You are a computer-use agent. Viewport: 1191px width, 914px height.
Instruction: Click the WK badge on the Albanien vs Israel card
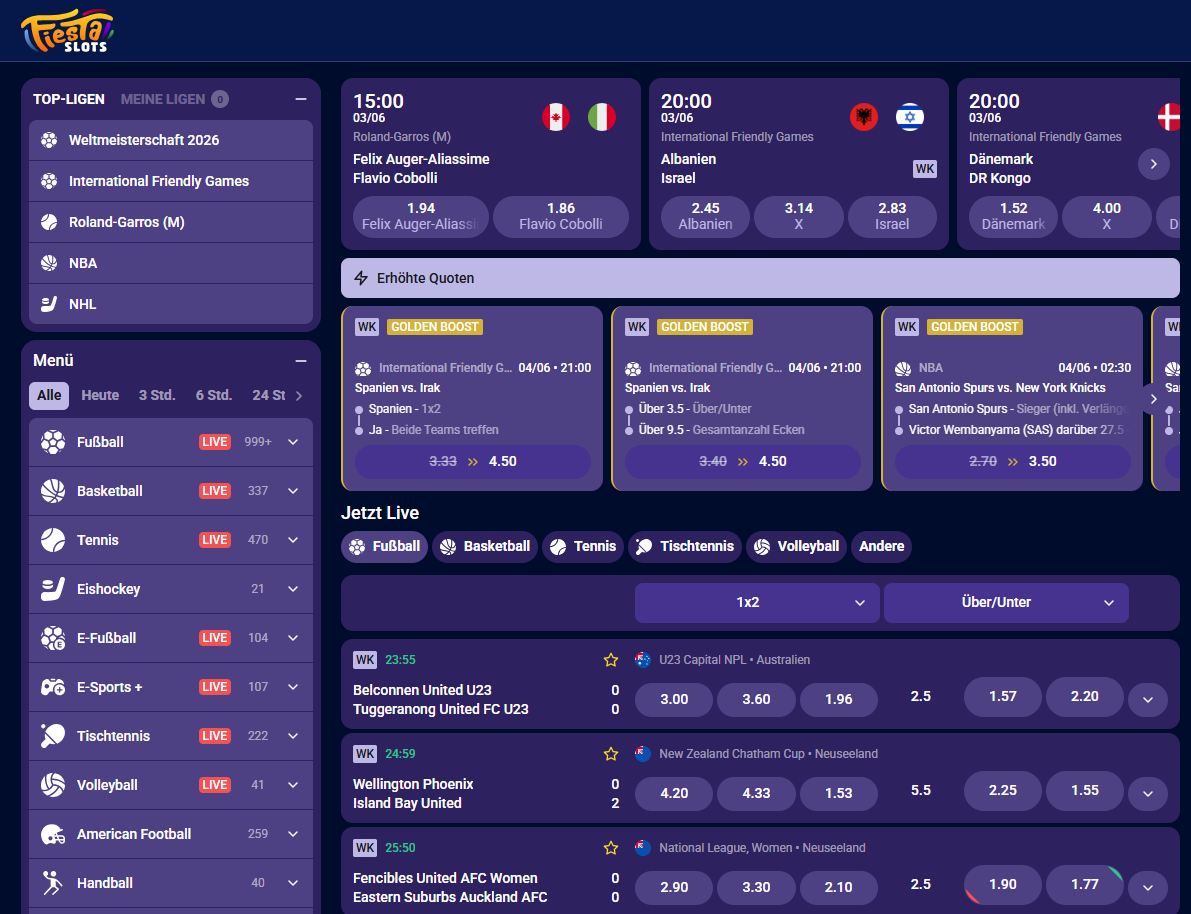924,169
